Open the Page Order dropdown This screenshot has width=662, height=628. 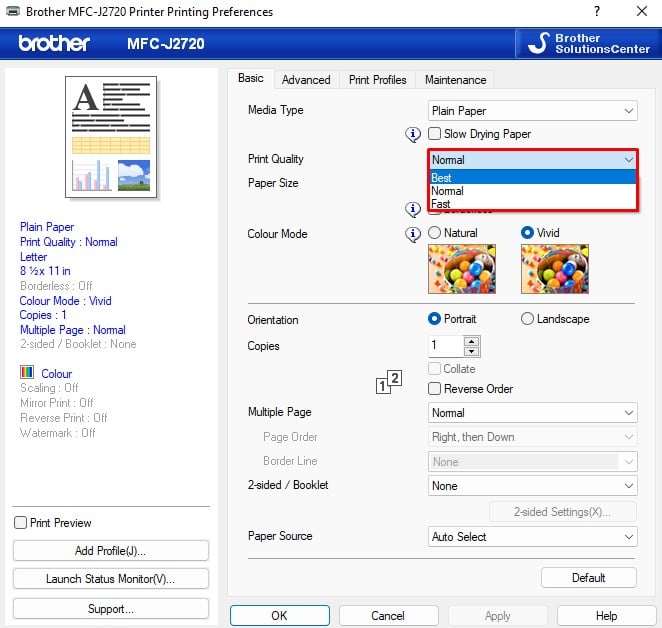(x=532, y=437)
